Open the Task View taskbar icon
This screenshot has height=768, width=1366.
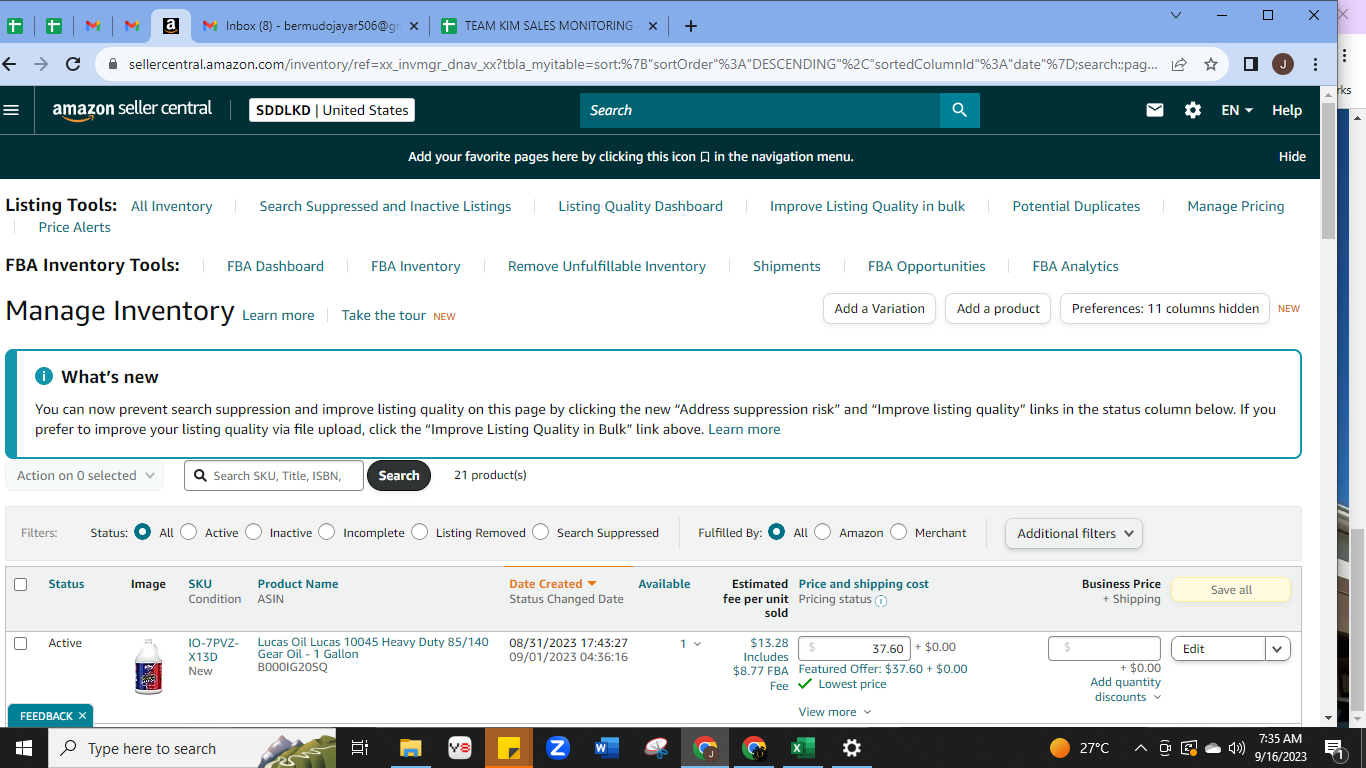361,748
